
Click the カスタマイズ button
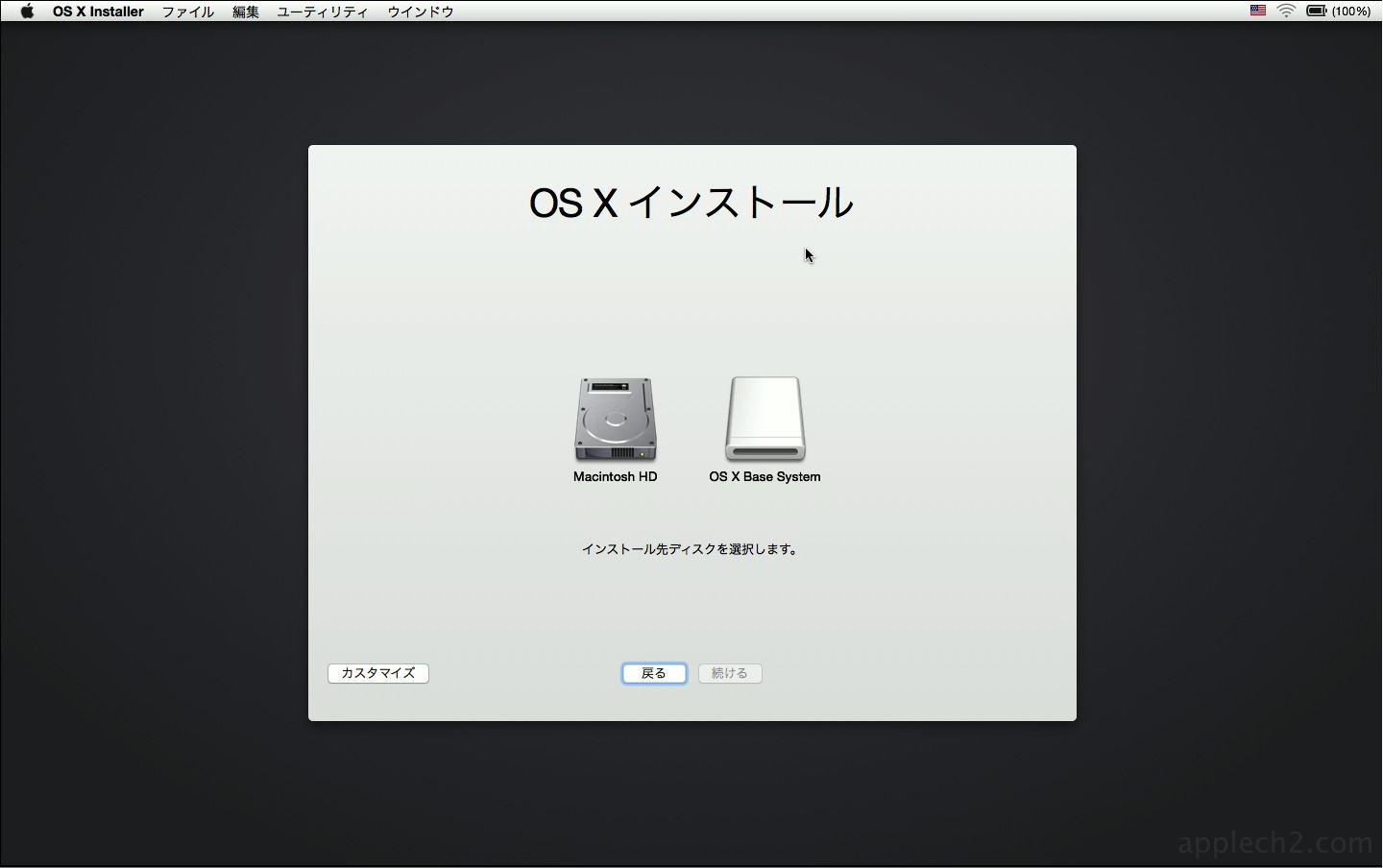[378, 673]
